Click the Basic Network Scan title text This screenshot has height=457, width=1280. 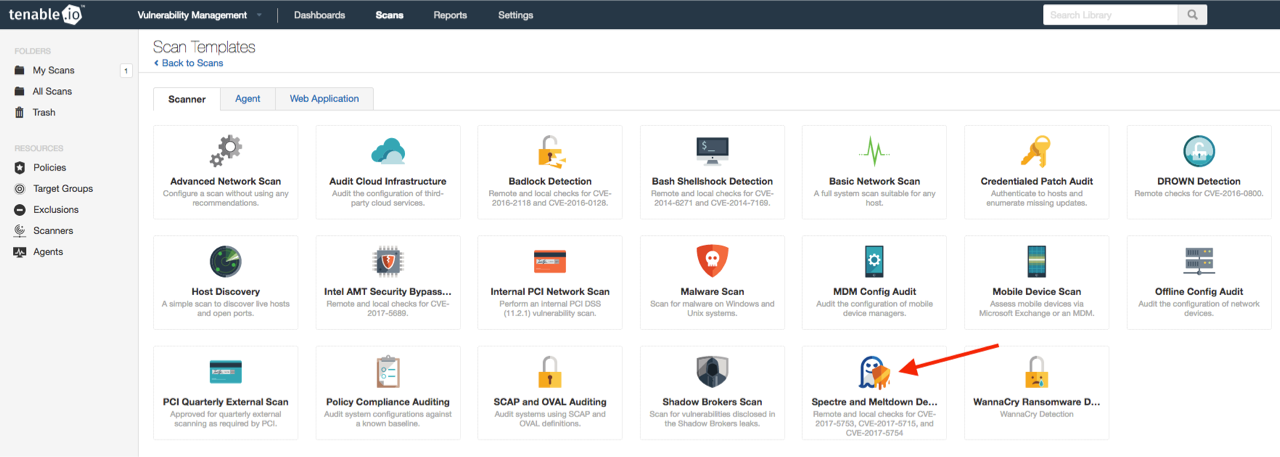click(x=874, y=181)
